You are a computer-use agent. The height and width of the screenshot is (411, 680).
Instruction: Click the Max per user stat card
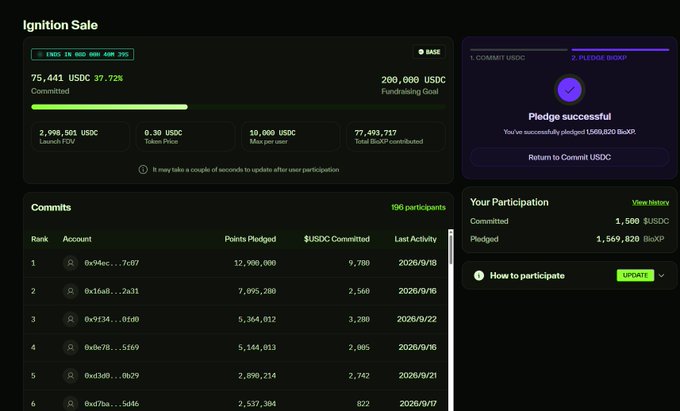[x=291, y=137]
